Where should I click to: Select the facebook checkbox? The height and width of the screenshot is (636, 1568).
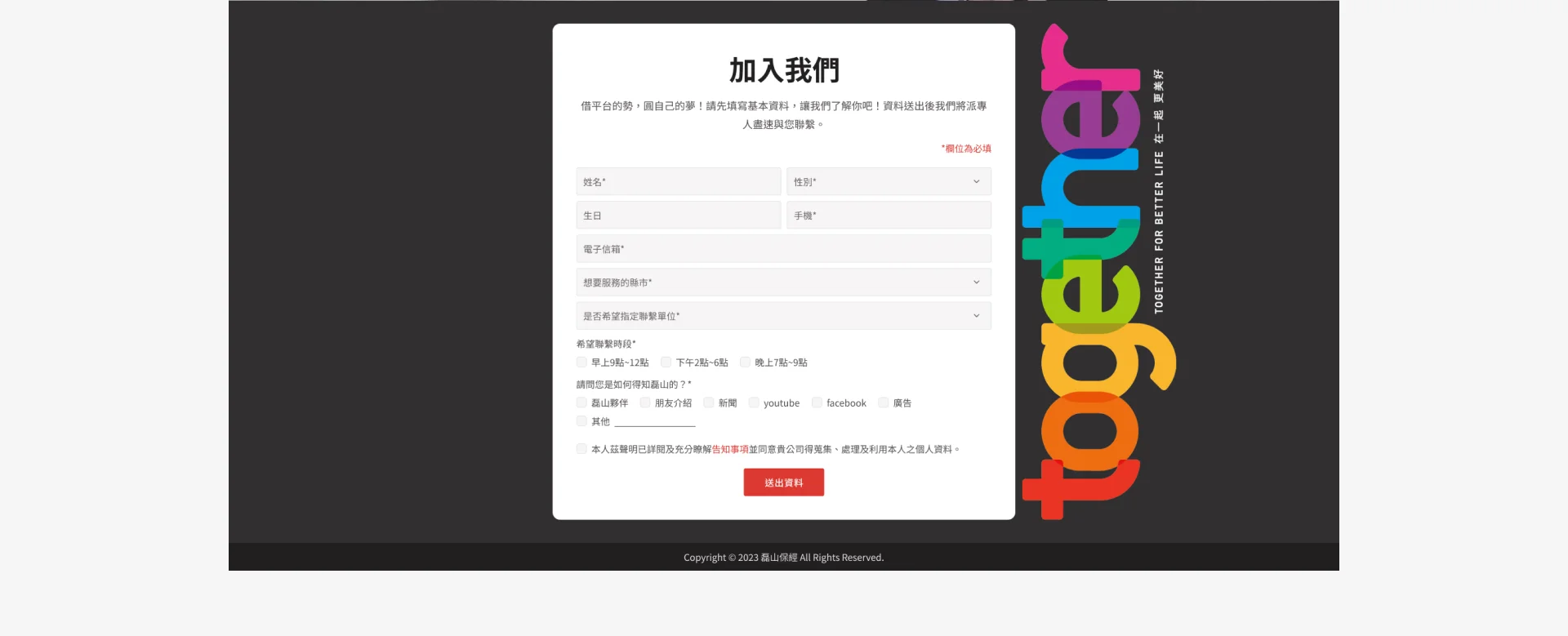click(817, 403)
